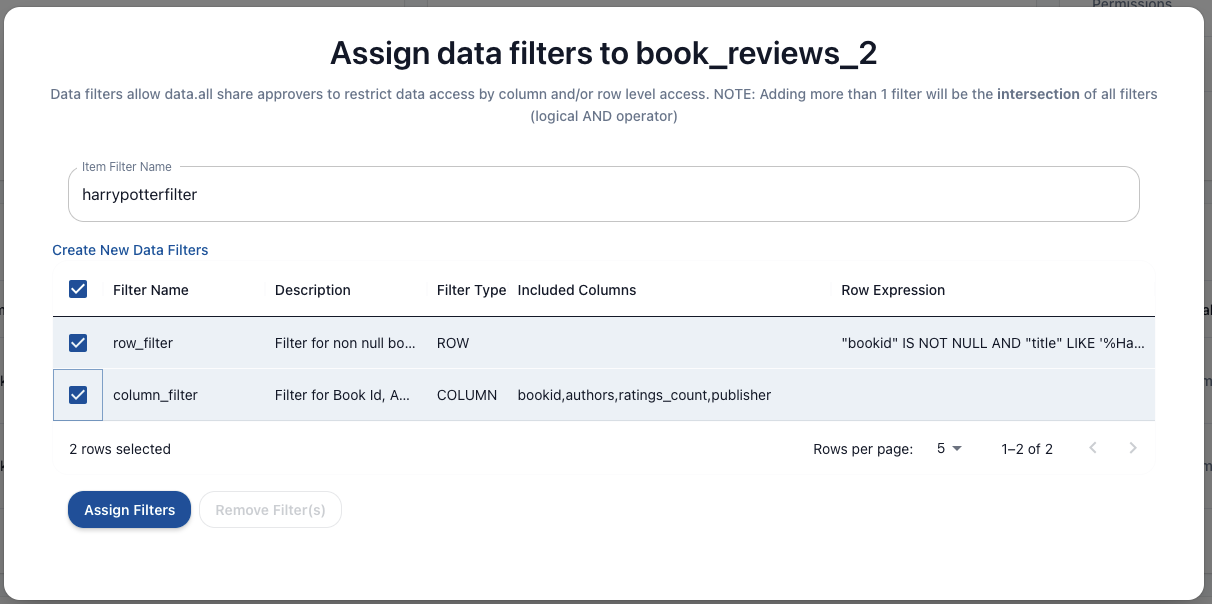Click the Remove Filter(s) button

pos(271,510)
